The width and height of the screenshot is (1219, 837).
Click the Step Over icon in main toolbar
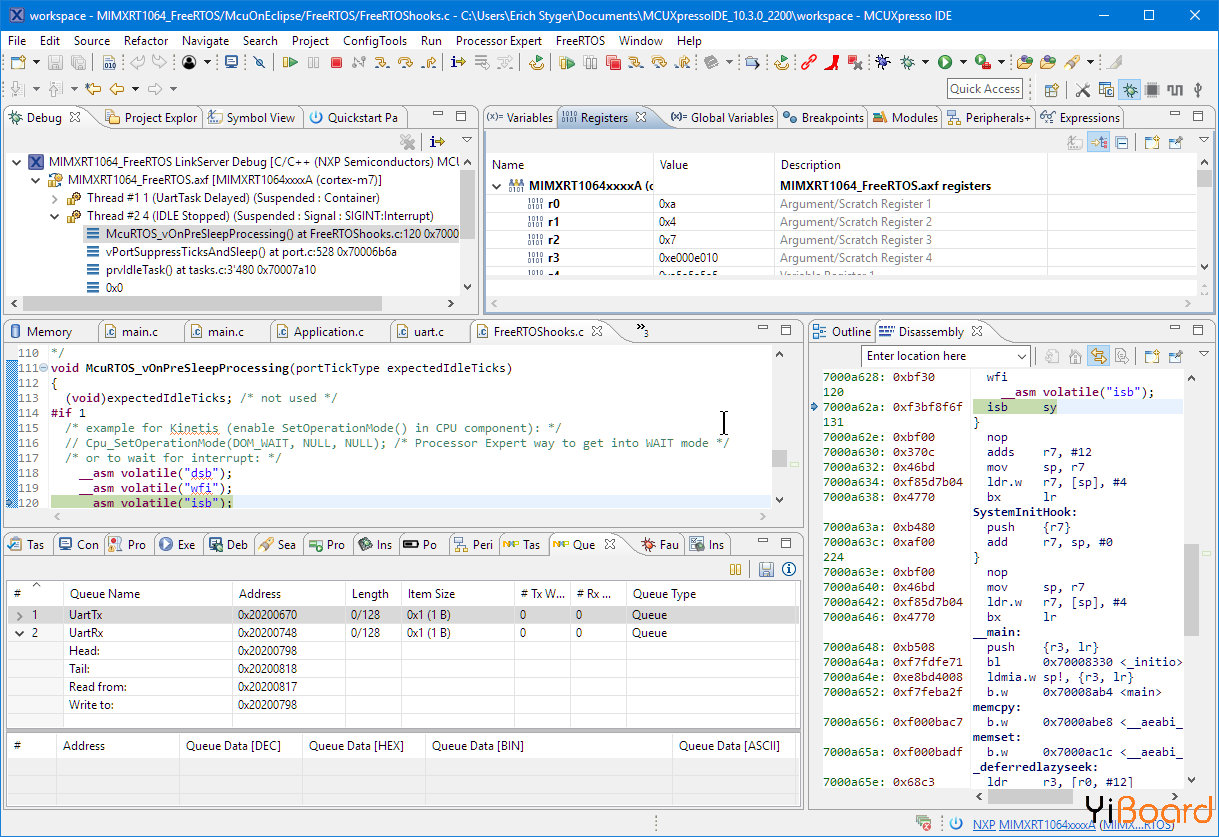click(x=405, y=62)
